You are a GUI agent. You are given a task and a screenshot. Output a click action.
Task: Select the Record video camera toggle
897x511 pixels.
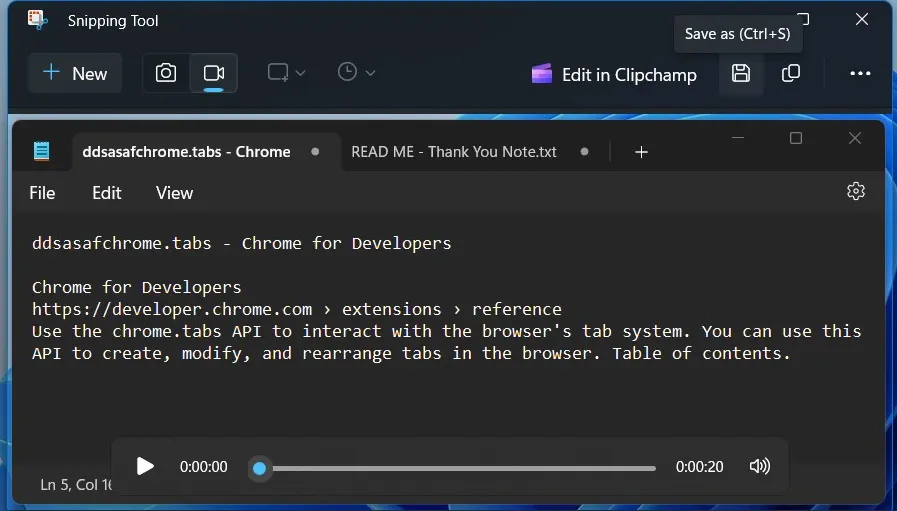click(x=213, y=73)
